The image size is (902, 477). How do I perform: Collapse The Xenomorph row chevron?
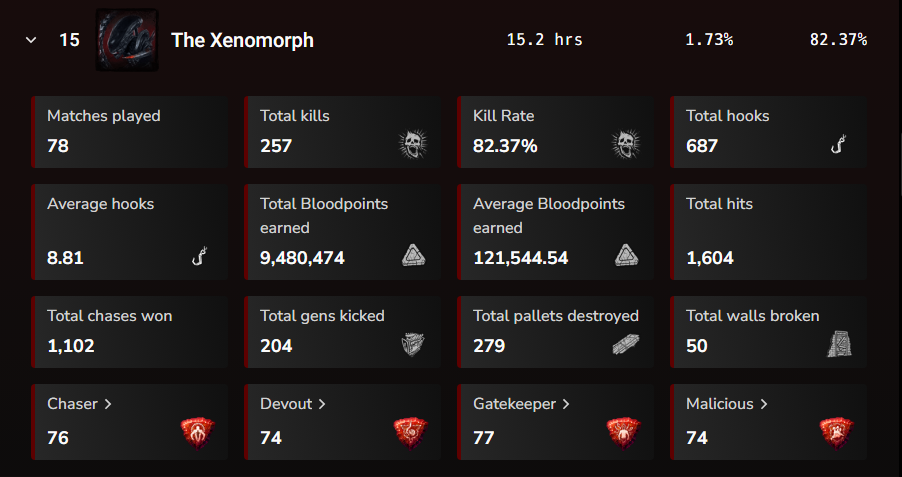pyautogui.click(x=31, y=40)
